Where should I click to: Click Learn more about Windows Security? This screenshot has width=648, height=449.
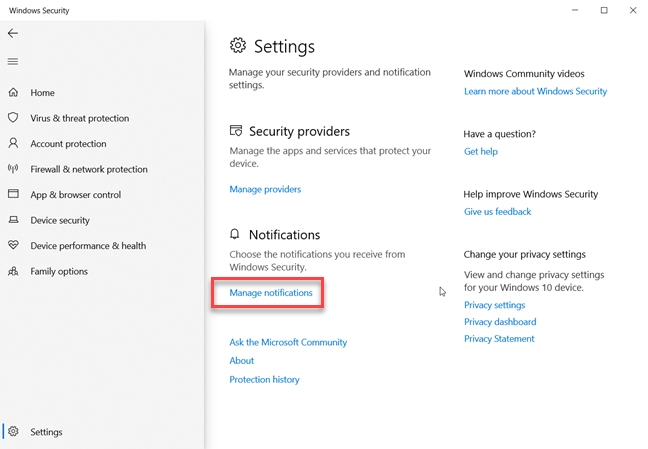tap(535, 91)
